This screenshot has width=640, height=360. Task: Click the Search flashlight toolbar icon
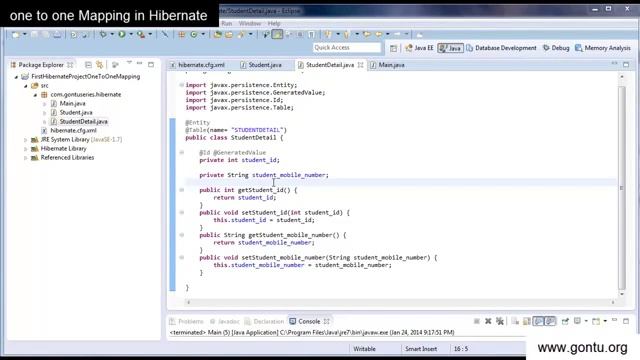point(241,35)
